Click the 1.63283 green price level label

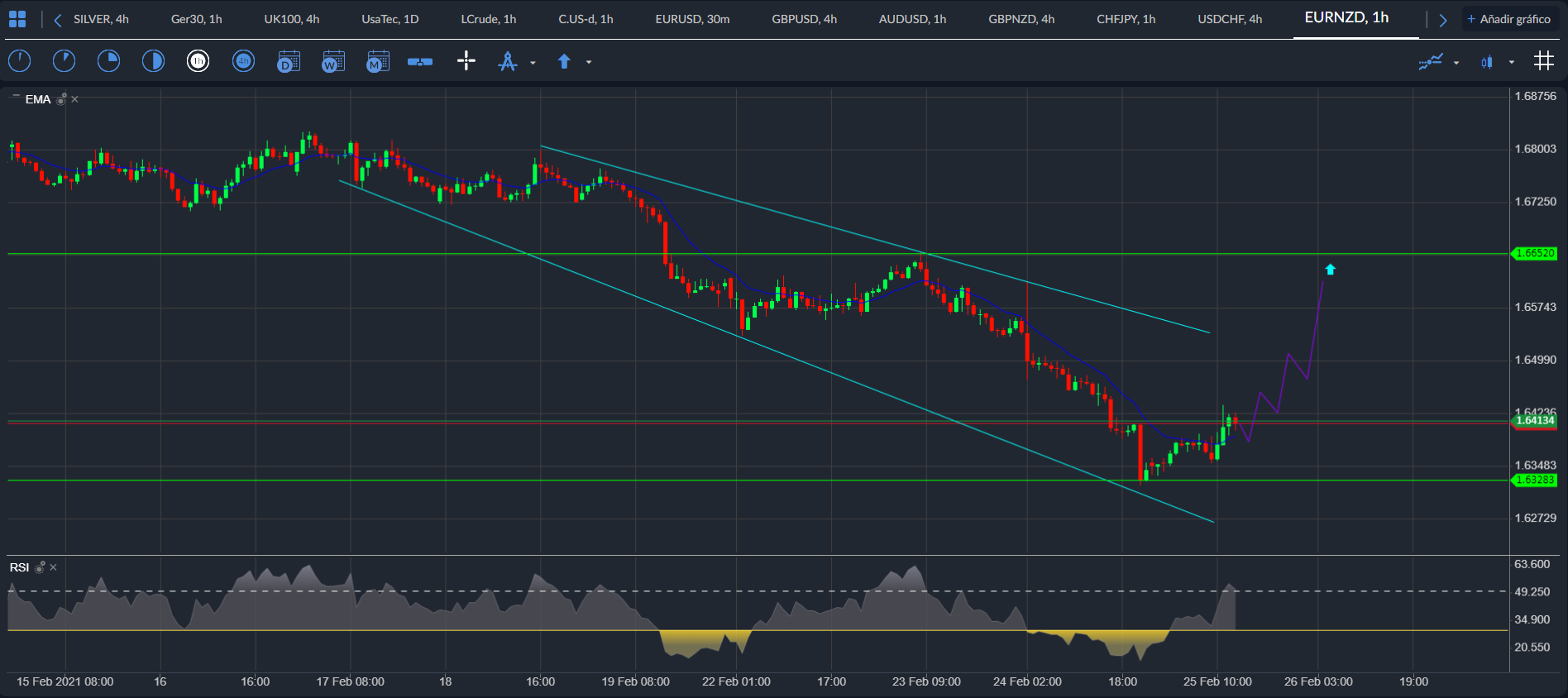1535,480
